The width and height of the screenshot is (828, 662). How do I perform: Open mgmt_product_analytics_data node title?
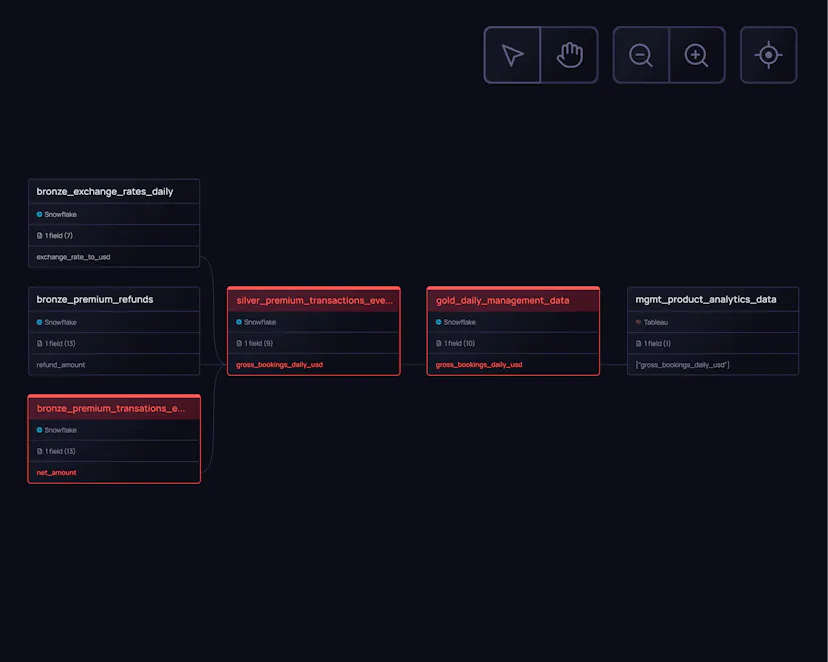pos(705,299)
